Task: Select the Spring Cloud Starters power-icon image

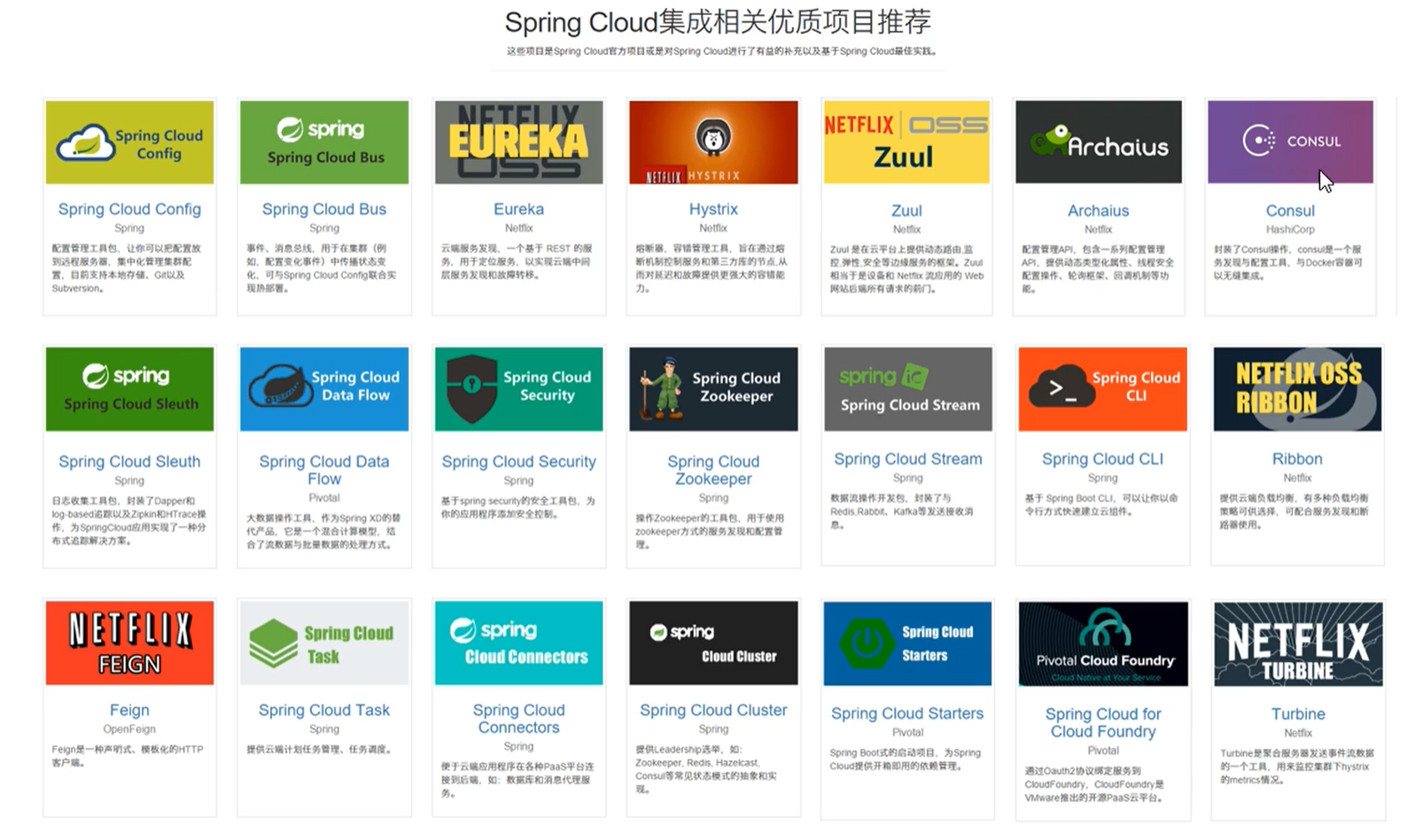Action: 907,643
